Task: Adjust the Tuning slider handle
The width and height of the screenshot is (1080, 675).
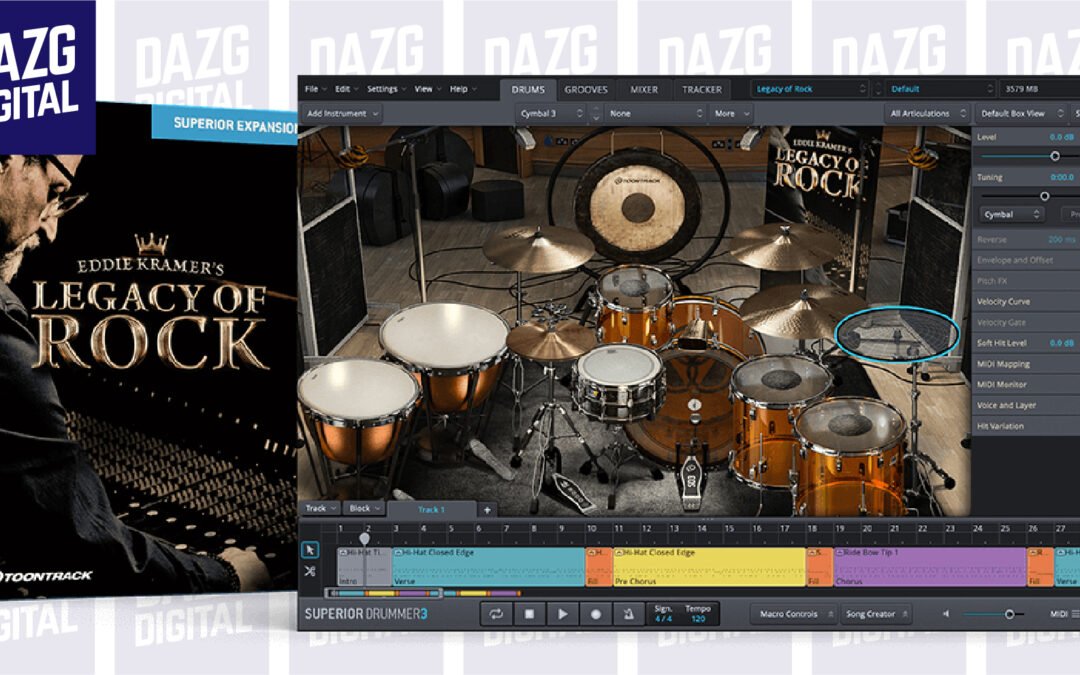Action: [x=1045, y=196]
